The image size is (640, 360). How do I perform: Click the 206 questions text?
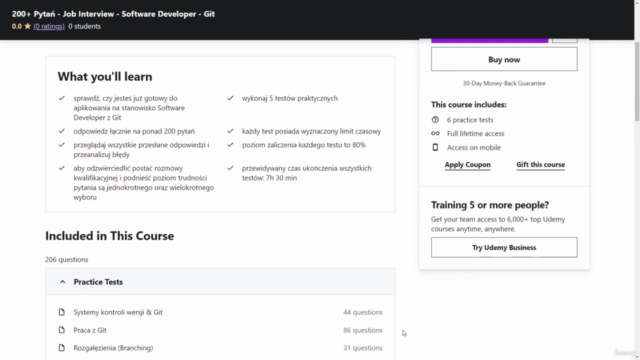click(67, 260)
